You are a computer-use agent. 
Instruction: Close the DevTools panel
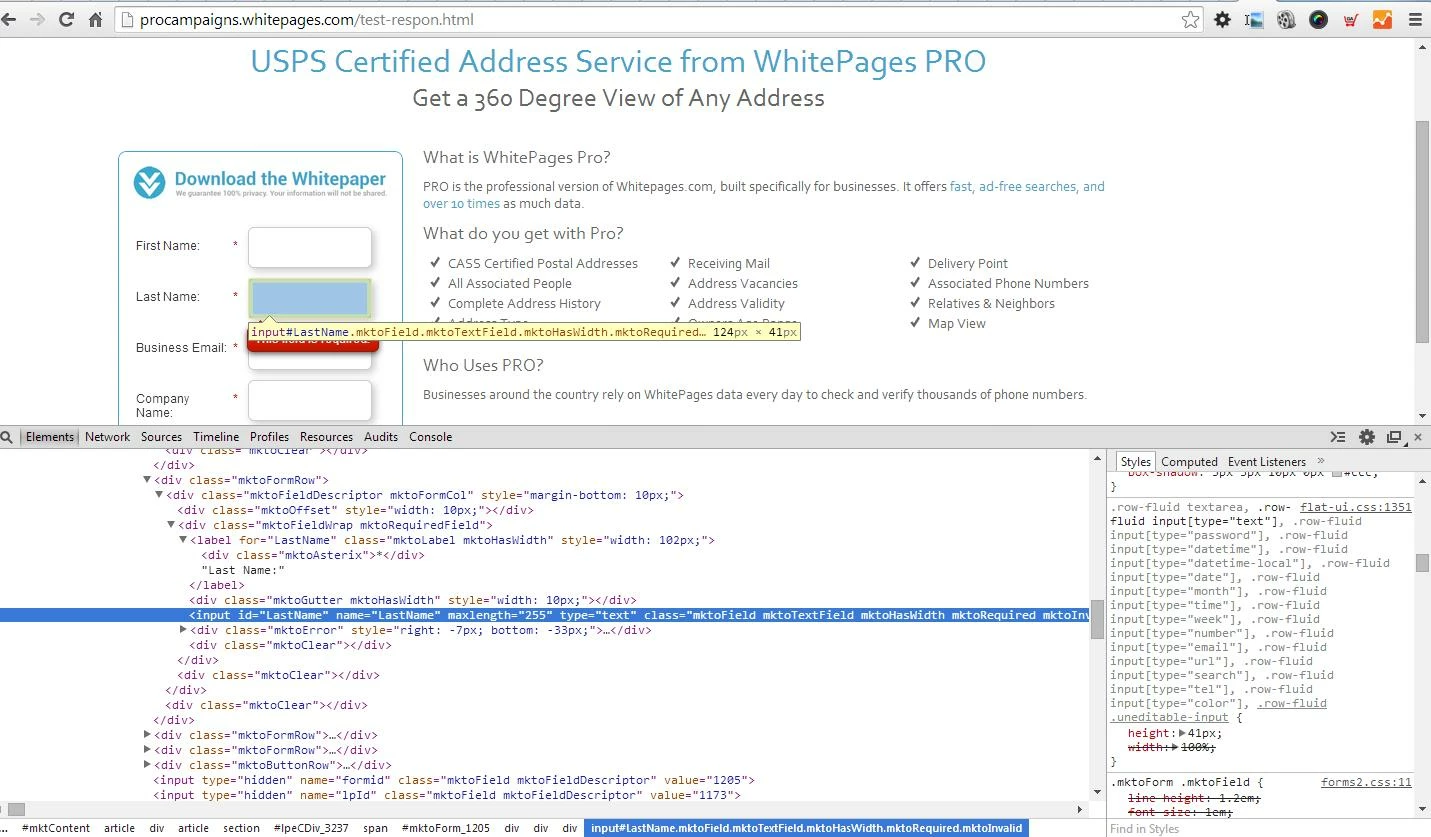point(1418,437)
